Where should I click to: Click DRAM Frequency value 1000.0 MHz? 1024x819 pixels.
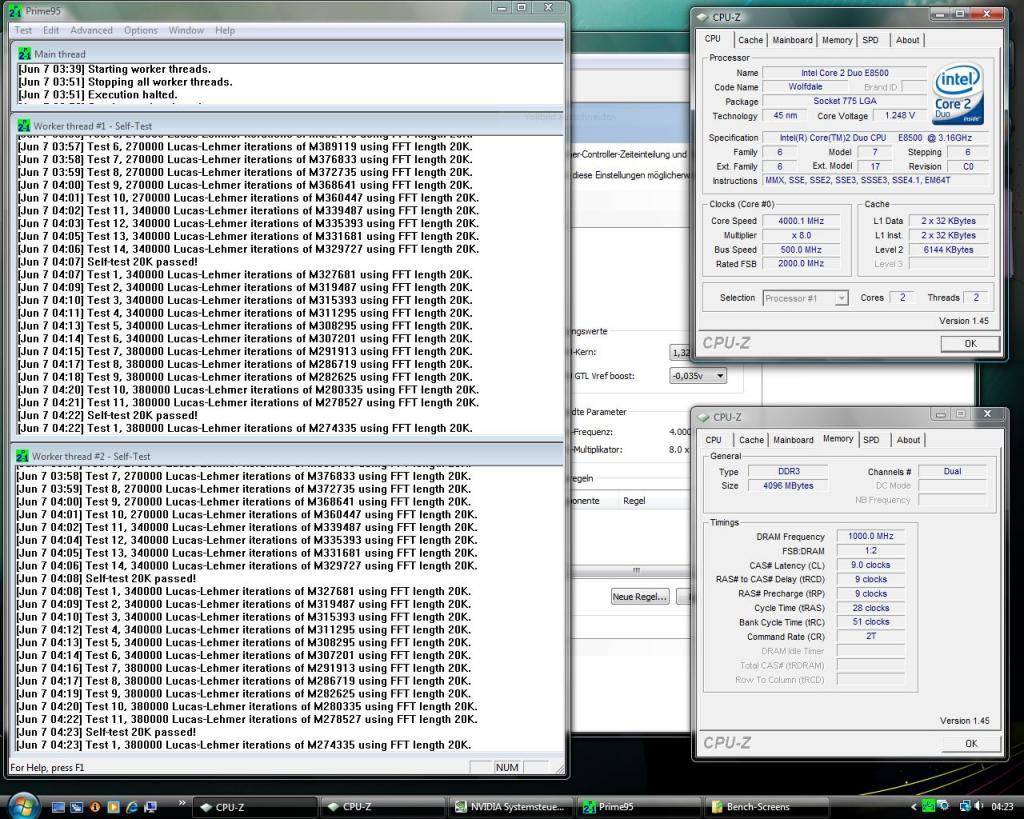(x=871, y=536)
